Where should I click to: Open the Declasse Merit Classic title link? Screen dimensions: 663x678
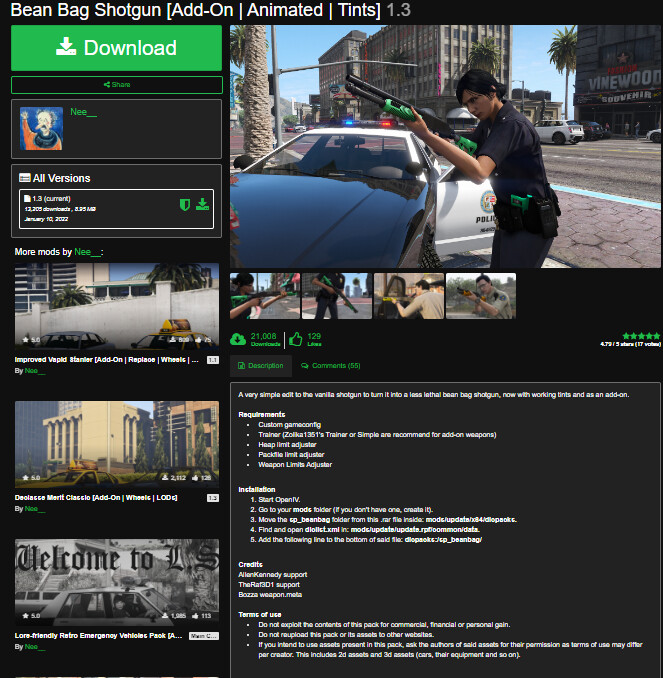click(x=96, y=498)
